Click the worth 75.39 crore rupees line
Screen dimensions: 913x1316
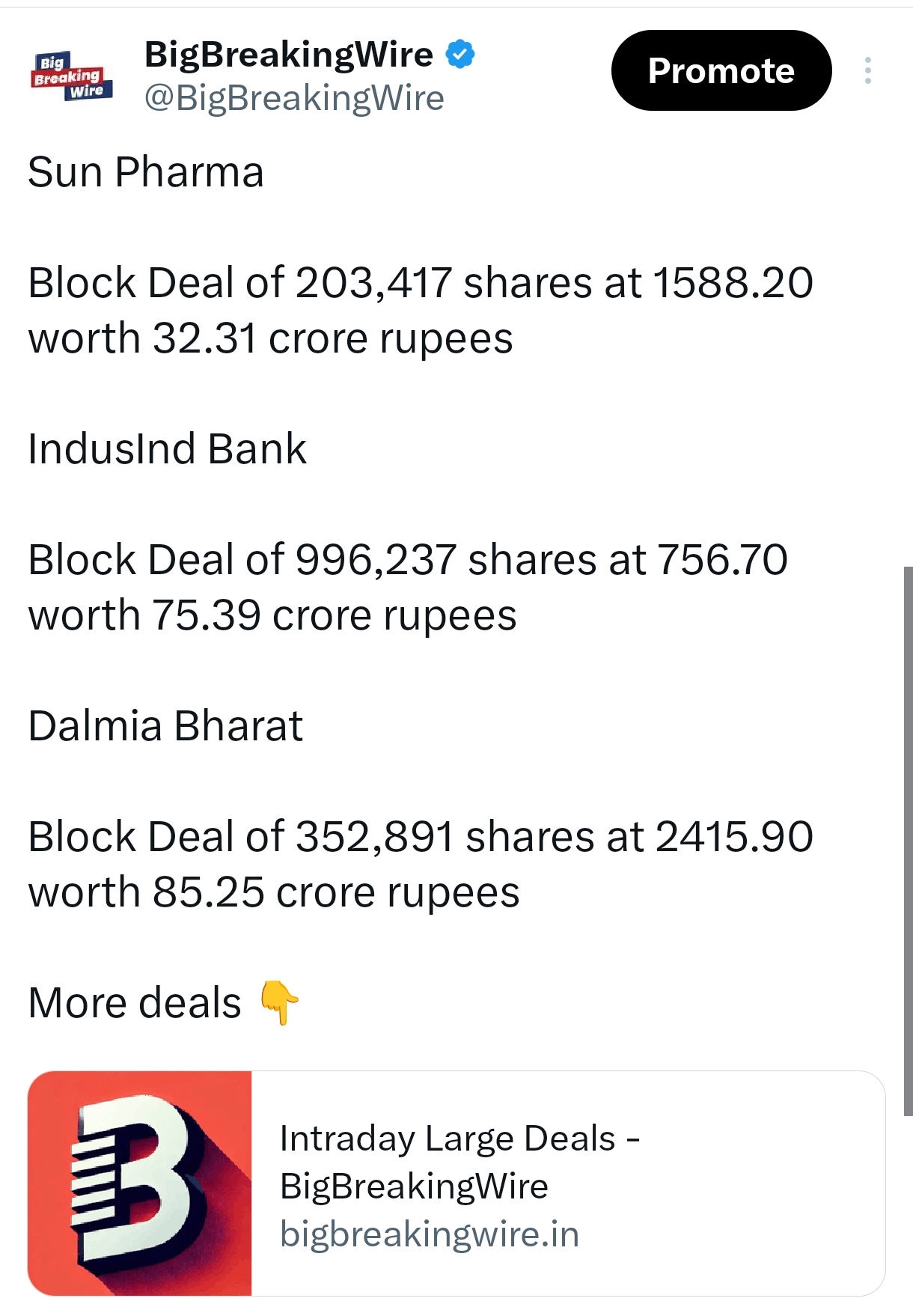point(272,615)
